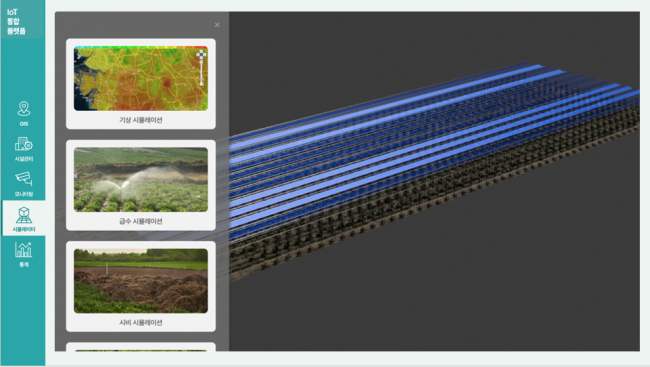Open the GIS map pin icon
This screenshot has width=650, height=367.
click(x=24, y=109)
